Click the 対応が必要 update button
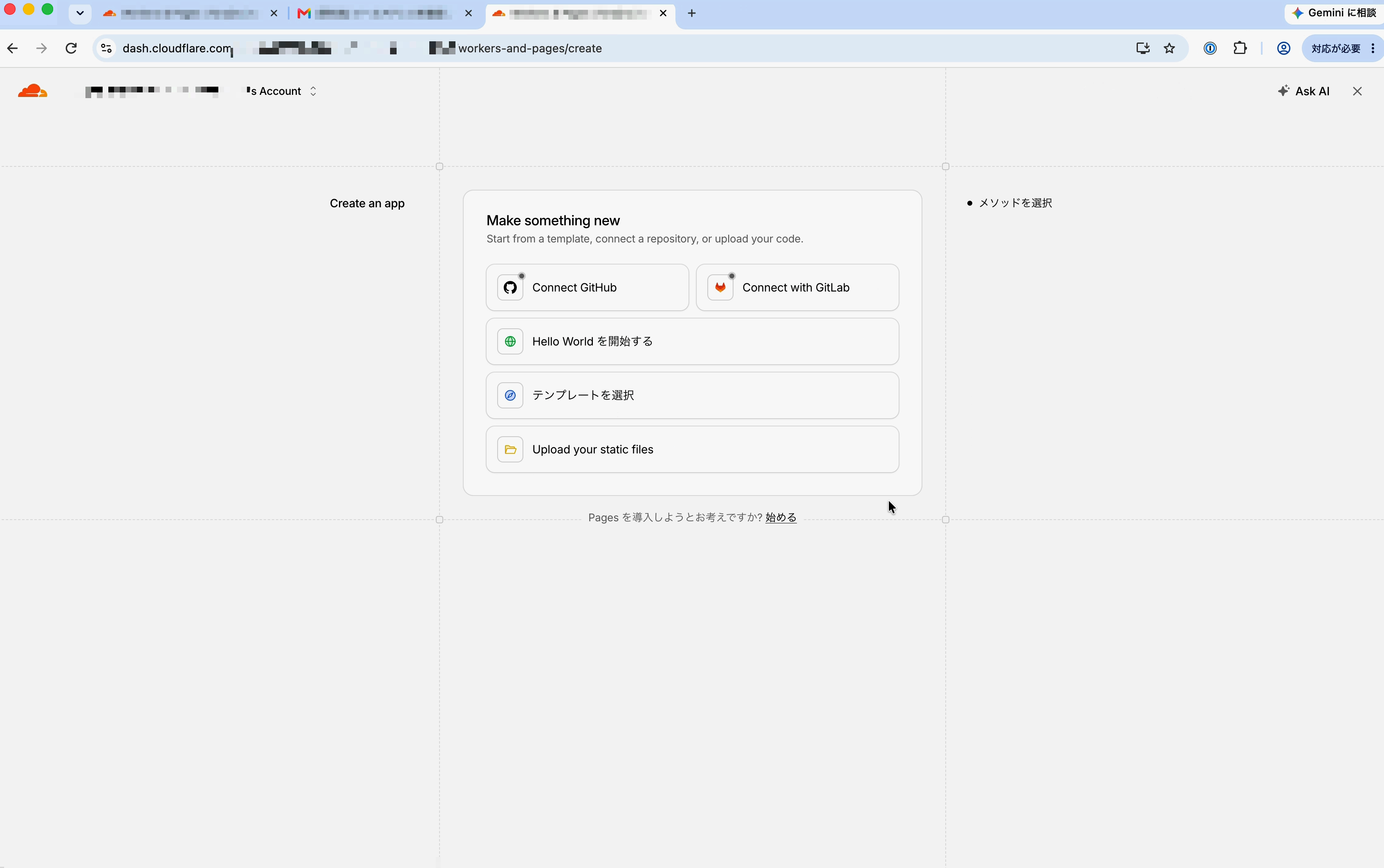Viewport: 1384px width, 868px height. point(1336,48)
